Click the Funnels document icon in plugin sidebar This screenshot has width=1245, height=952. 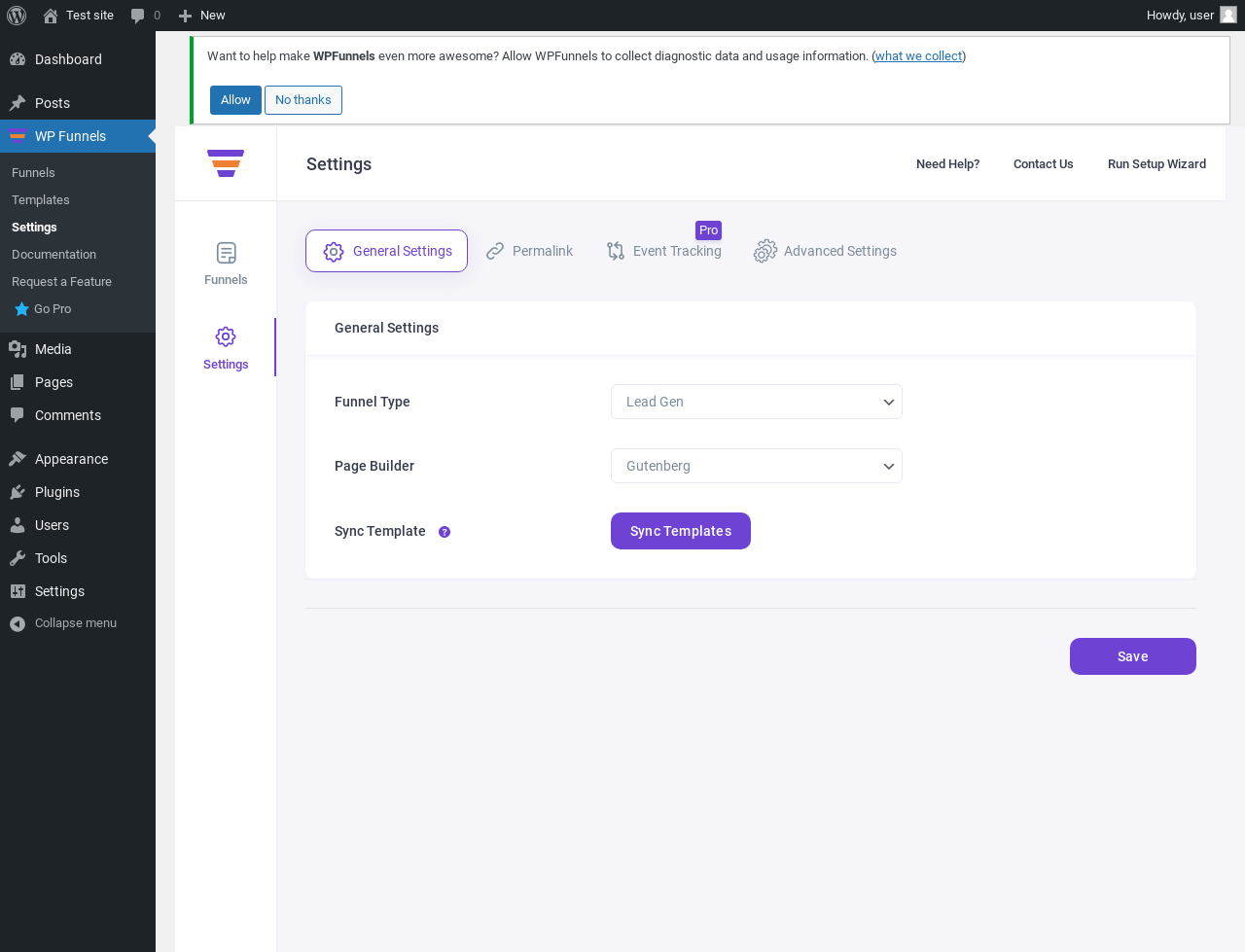(226, 253)
